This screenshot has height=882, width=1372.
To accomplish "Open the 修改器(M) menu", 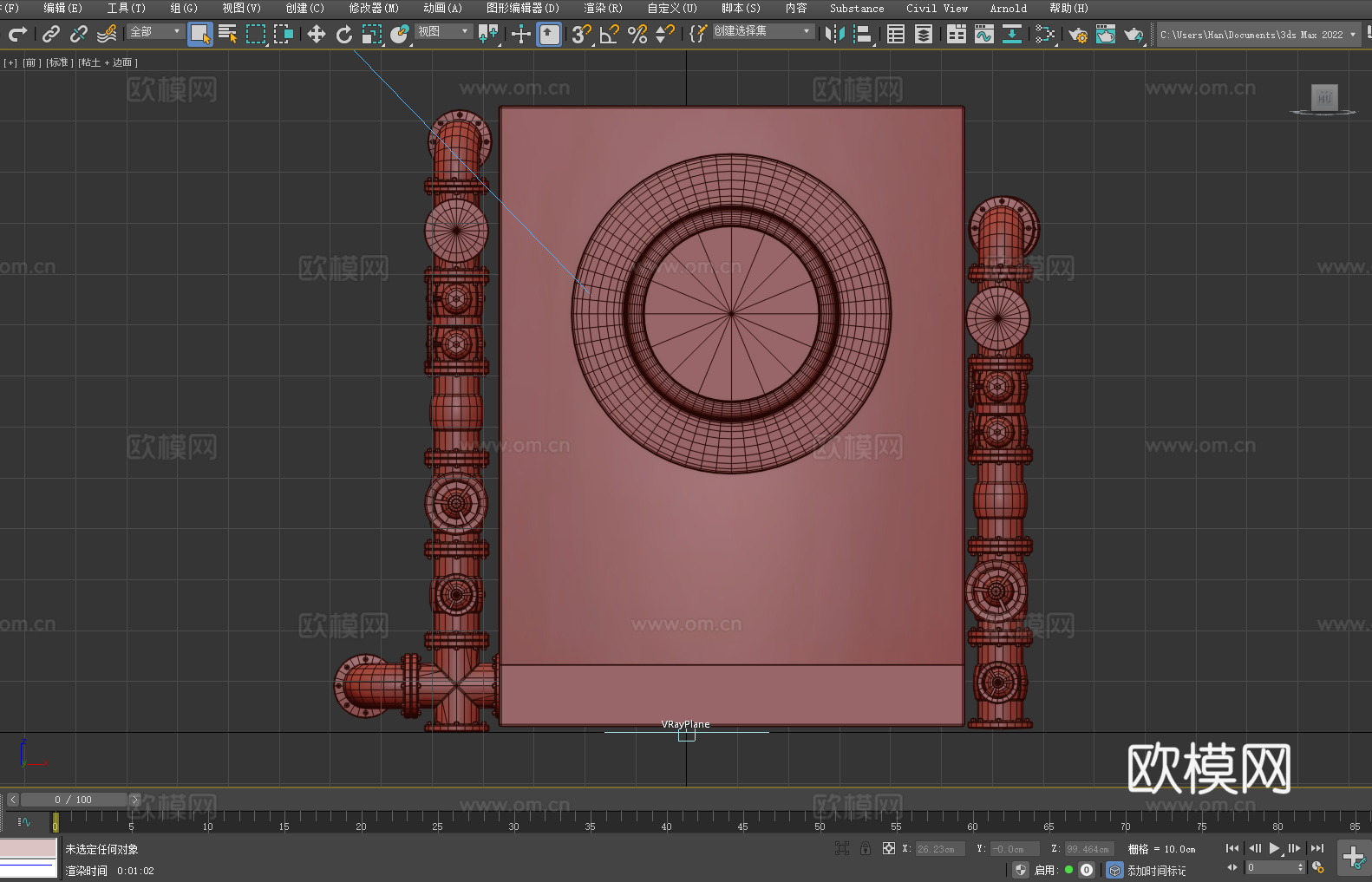I will click(374, 8).
